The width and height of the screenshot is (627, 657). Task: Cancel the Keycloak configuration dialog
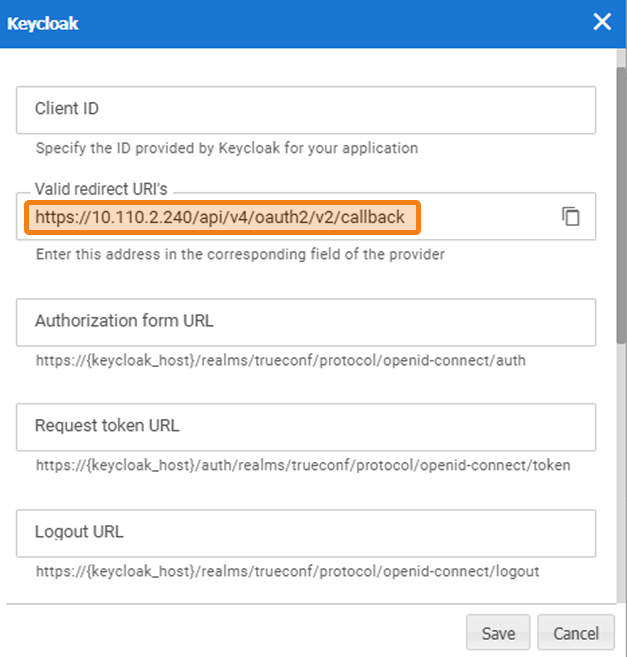click(x=575, y=633)
